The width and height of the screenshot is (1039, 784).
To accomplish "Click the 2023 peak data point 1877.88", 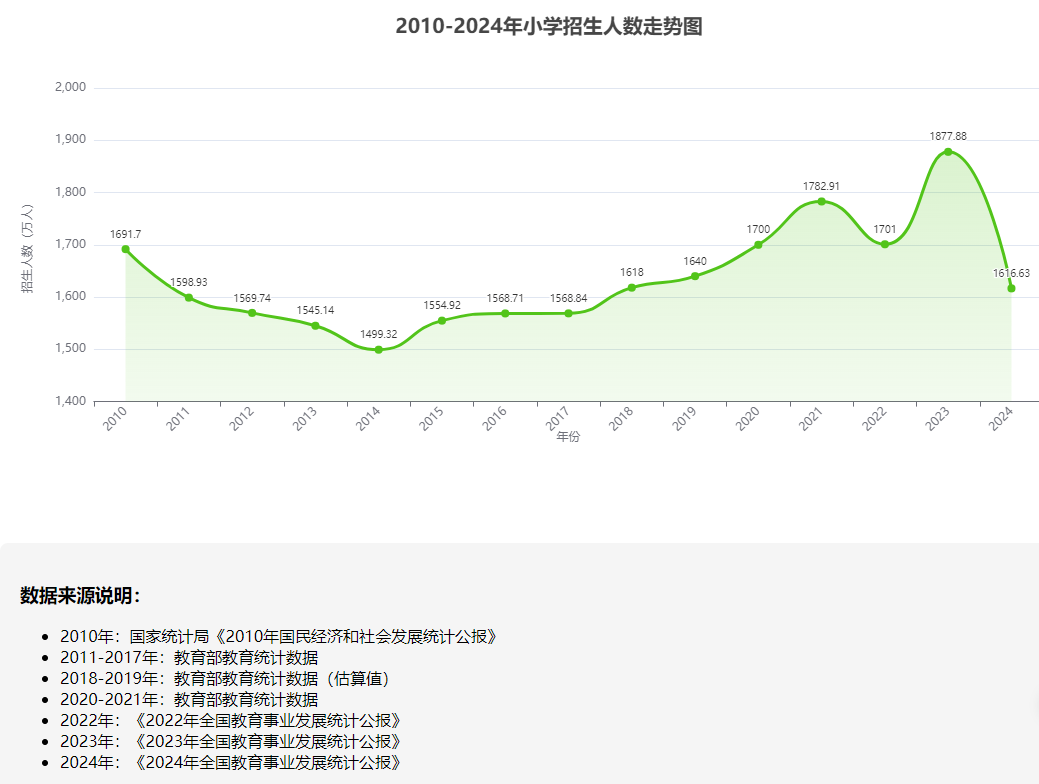I will [948, 152].
